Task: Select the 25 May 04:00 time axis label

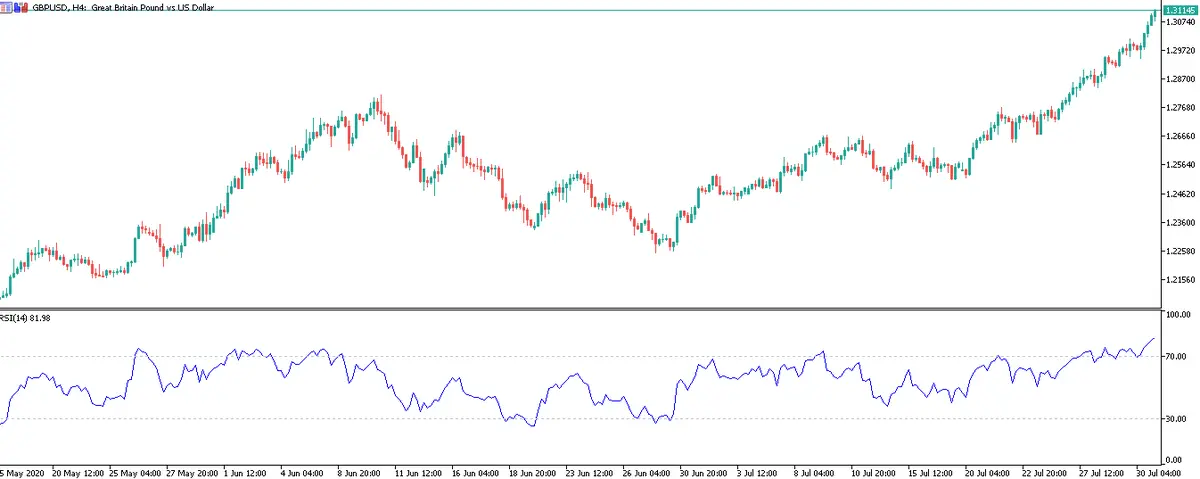Action: tap(136, 471)
